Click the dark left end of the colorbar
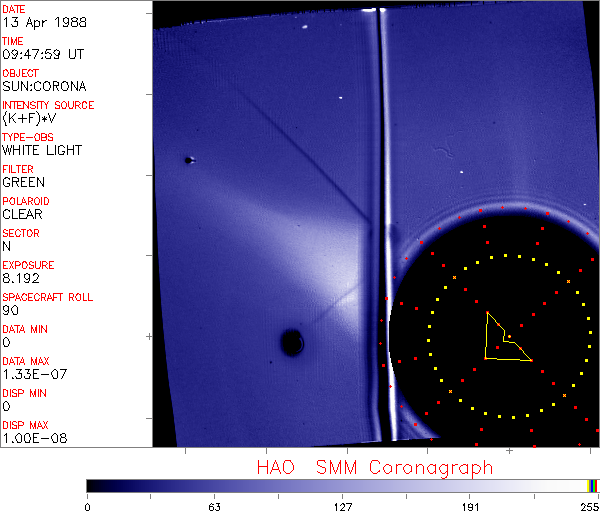600x512 pixels. pos(95,485)
